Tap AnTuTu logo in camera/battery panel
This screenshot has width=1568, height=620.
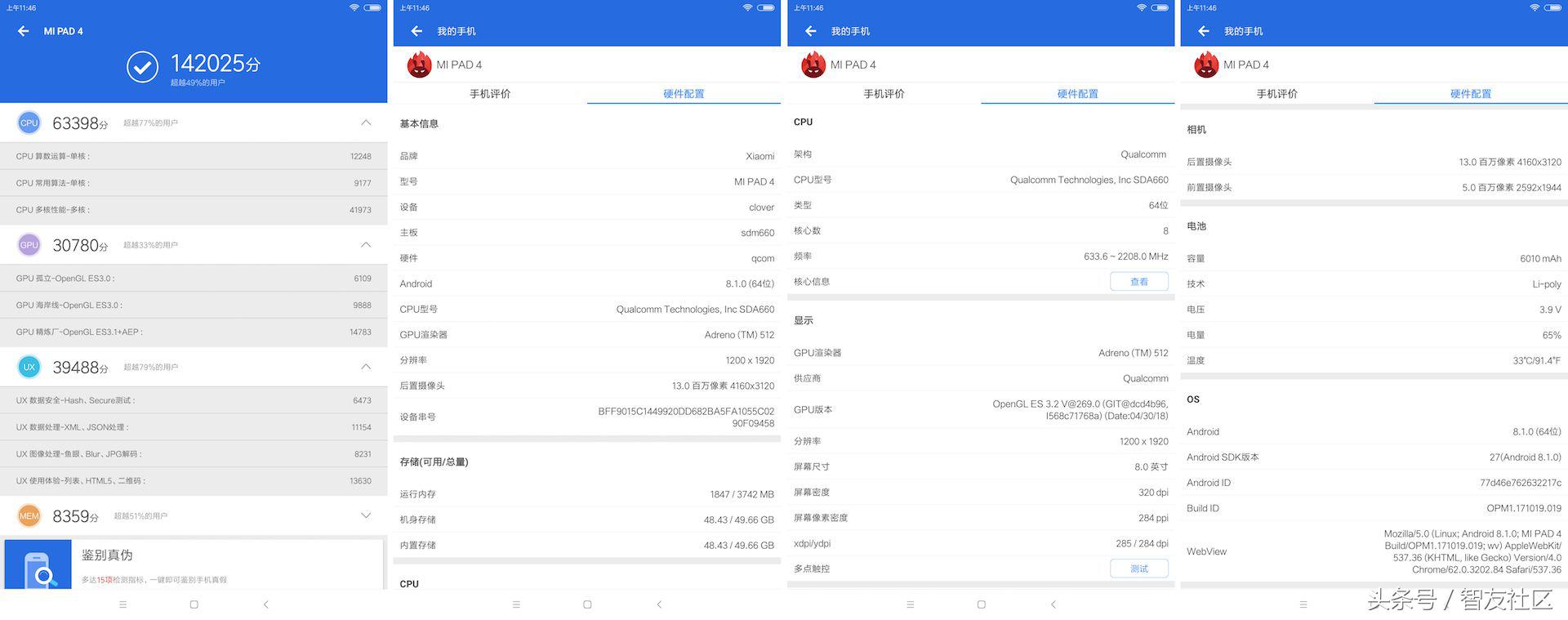(1206, 65)
